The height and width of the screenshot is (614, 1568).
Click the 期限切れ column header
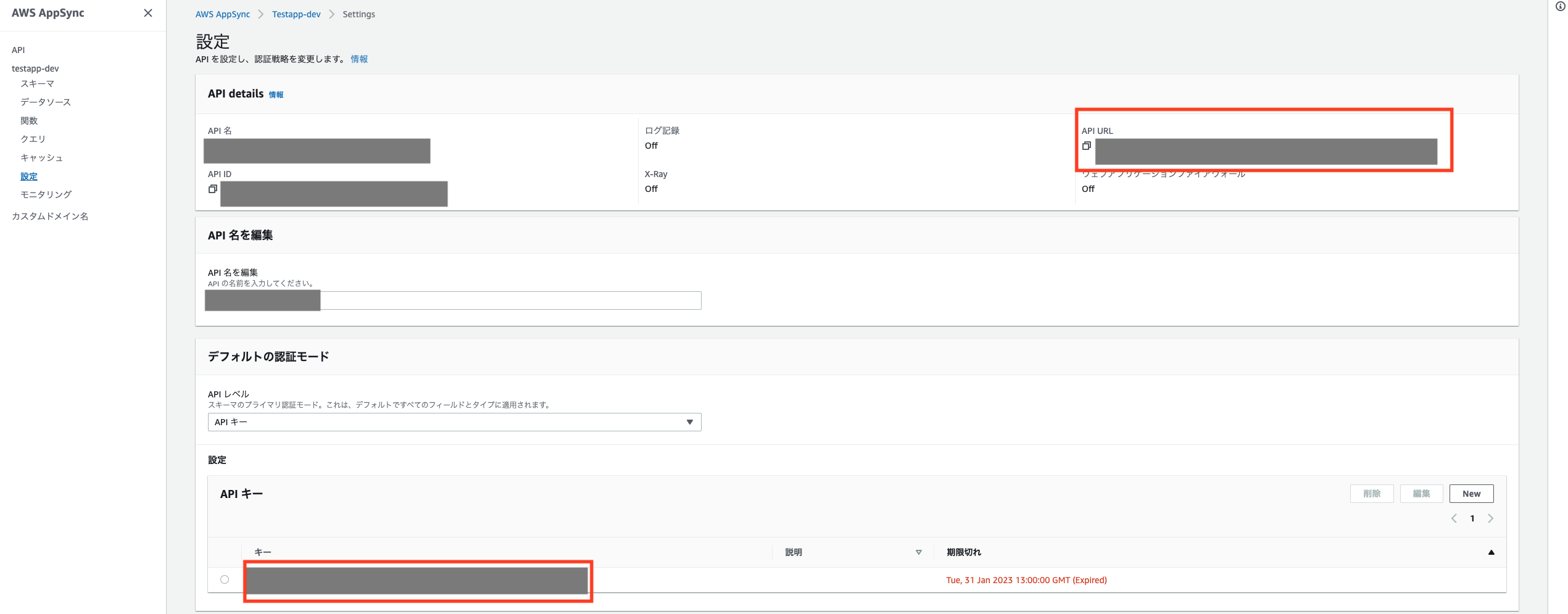click(963, 552)
